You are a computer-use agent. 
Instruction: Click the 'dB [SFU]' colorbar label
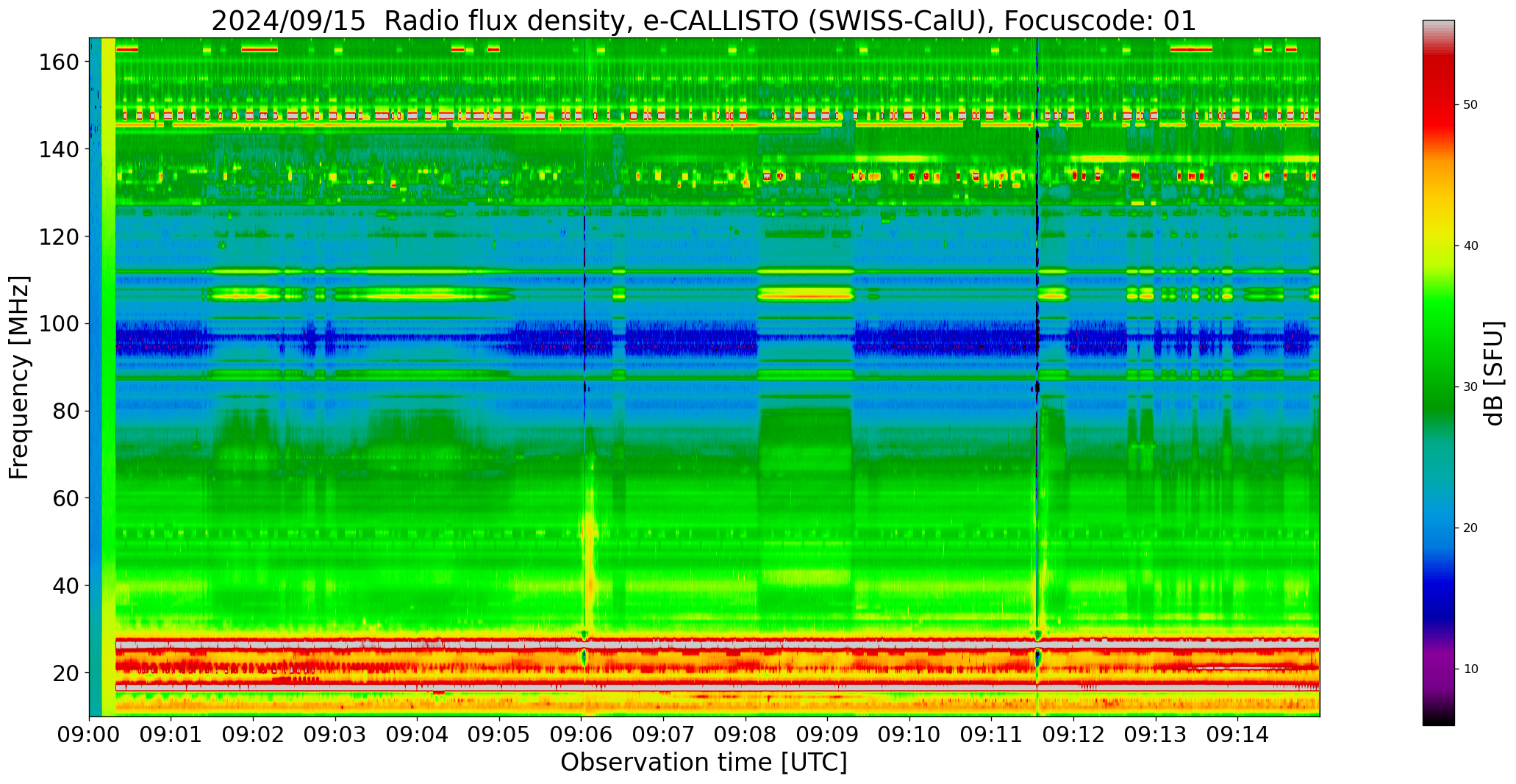[x=1493, y=373]
